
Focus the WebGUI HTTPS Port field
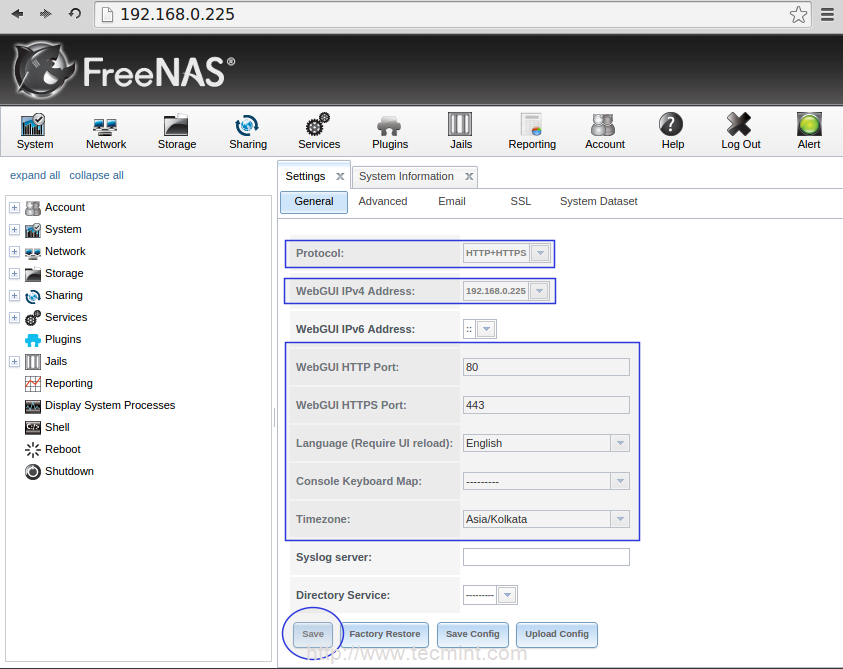(x=546, y=405)
